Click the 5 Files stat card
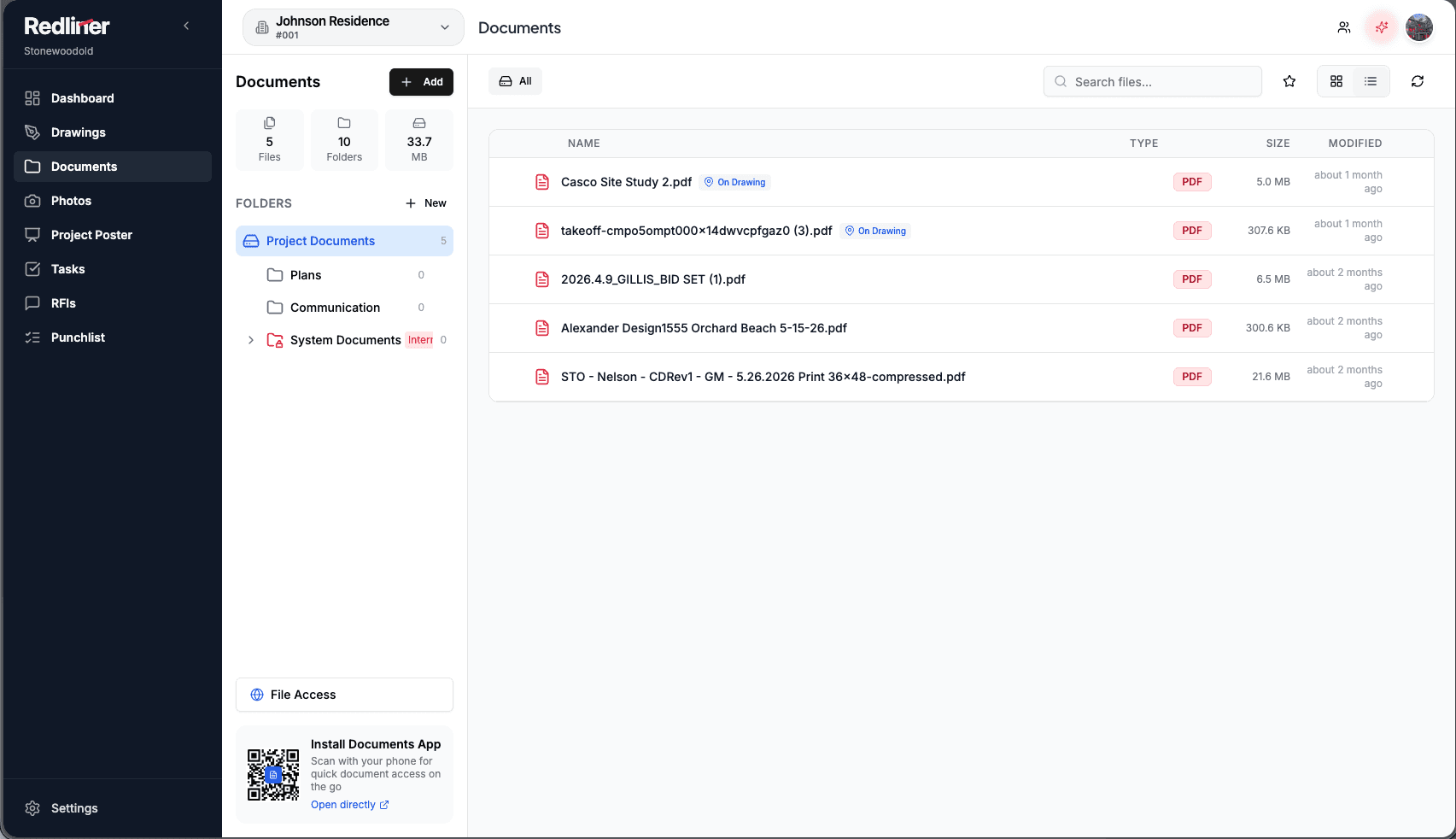This screenshot has height=839, width=1456. (x=270, y=140)
